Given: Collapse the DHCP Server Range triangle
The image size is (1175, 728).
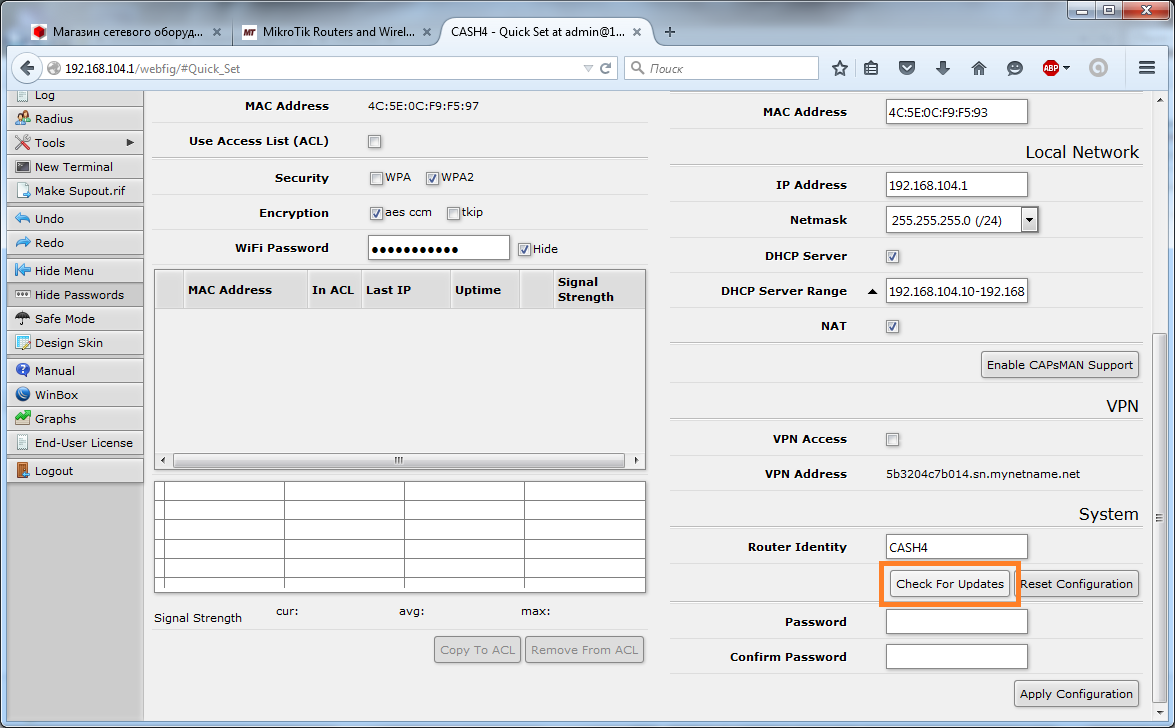Looking at the screenshot, I should click(872, 292).
